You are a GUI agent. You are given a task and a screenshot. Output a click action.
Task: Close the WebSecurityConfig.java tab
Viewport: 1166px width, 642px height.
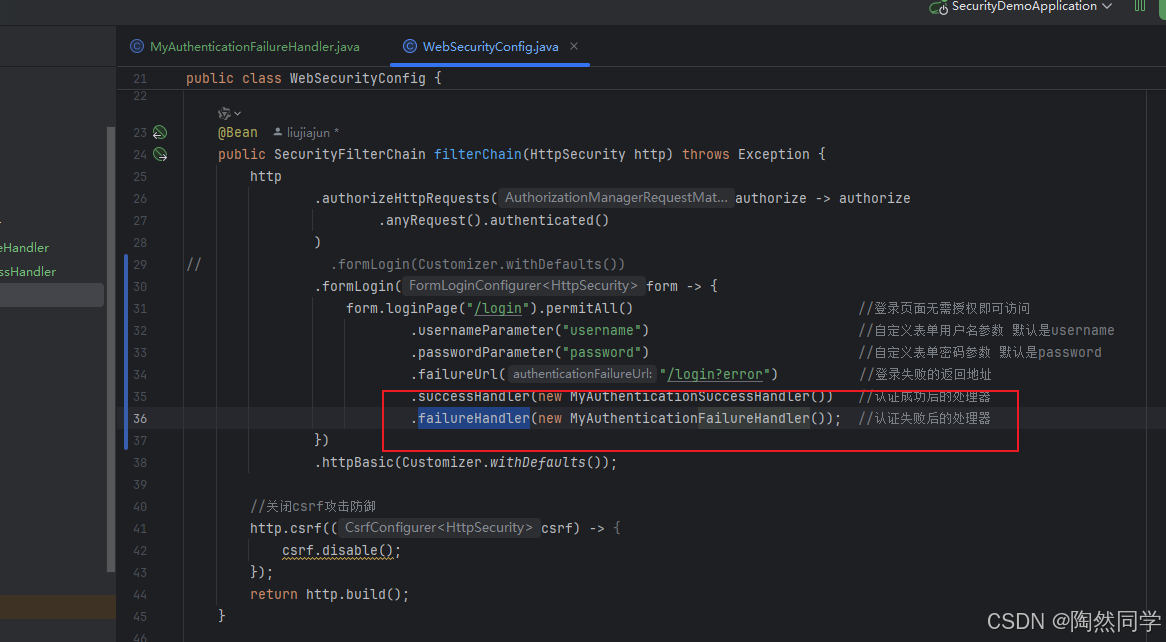point(573,46)
